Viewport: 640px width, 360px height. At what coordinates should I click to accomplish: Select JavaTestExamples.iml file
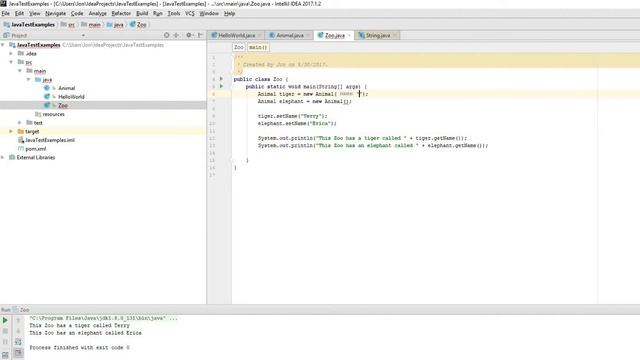tap(50, 140)
